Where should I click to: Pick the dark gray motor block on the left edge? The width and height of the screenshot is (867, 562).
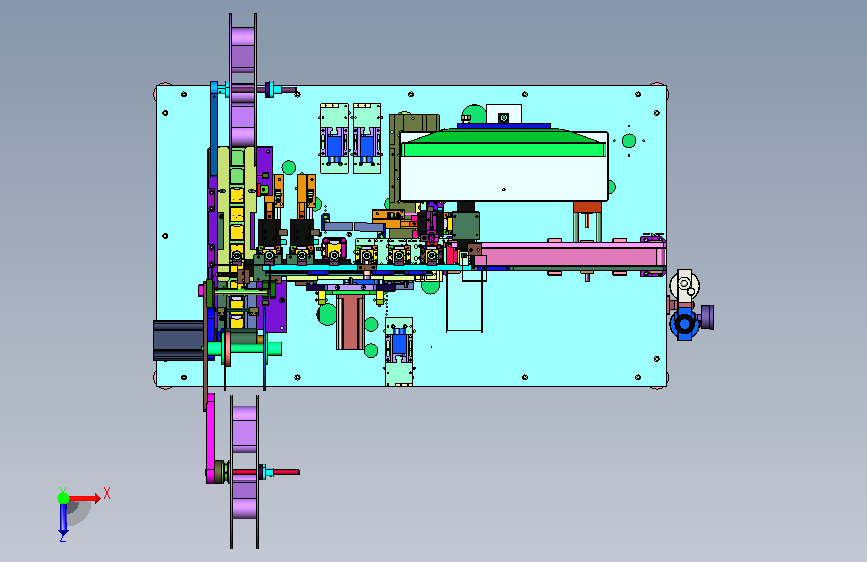point(178,340)
